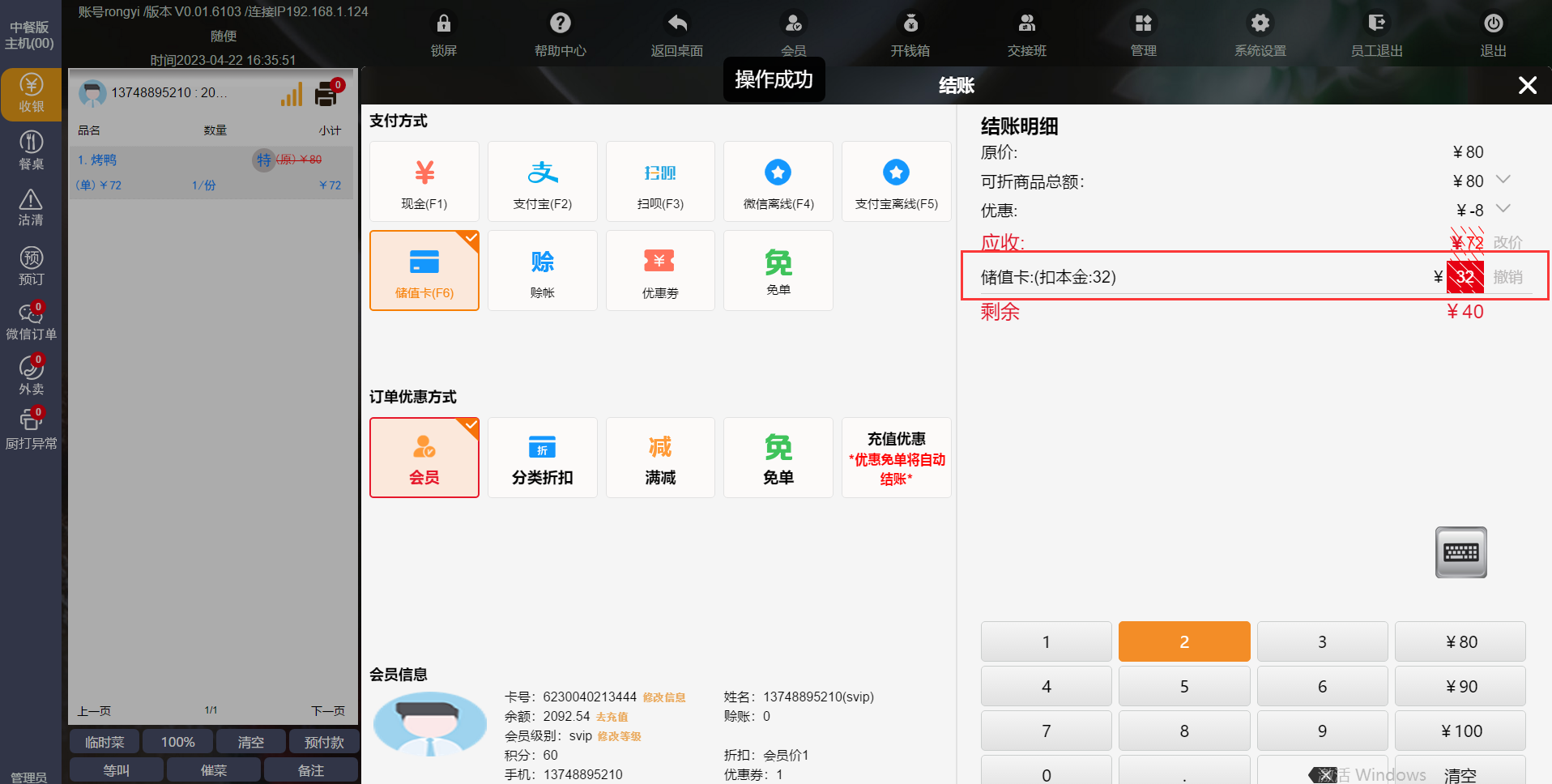Toggle stored-value card (储值卡 F6) payment
This screenshot has height=784, width=1552.
[x=424, y=271]
